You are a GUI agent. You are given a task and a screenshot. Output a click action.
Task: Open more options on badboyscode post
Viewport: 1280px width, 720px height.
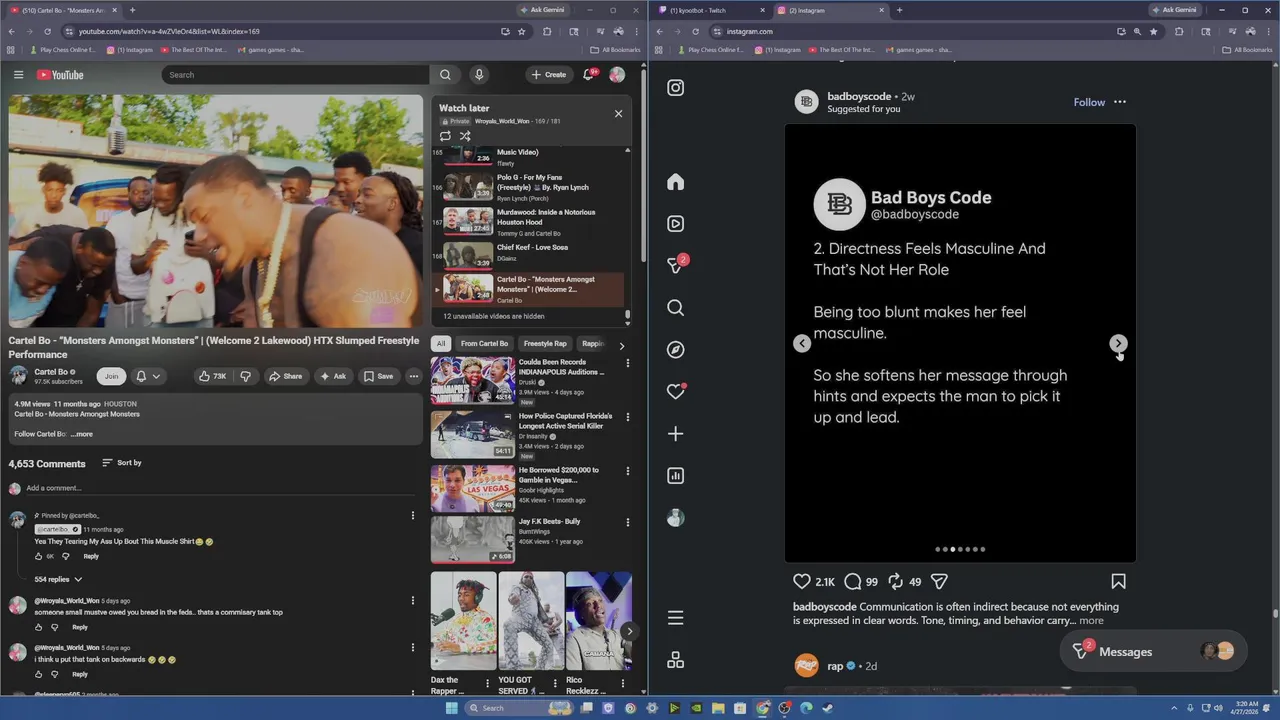click(x=1120, y=102)
